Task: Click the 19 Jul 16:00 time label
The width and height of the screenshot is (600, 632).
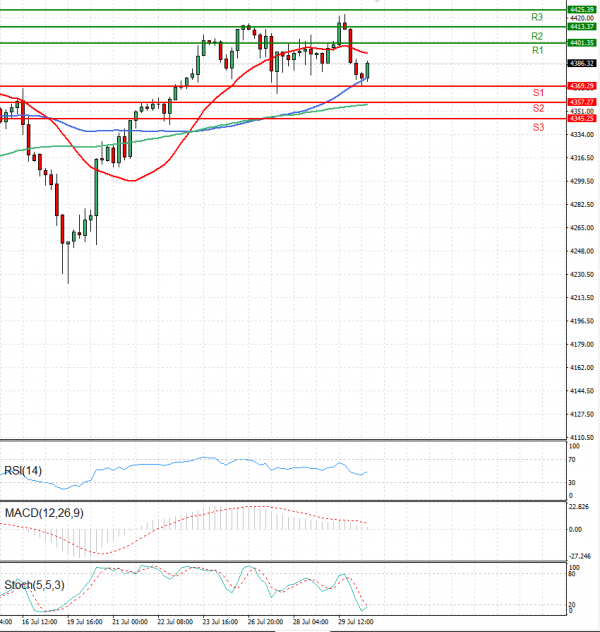Action: (x=85, y=622)
